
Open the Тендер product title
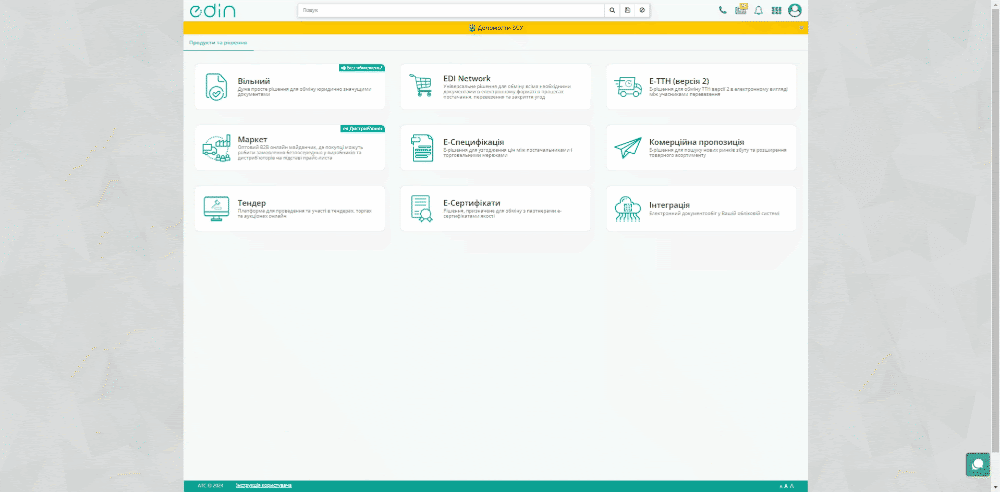(x=252, y=203)
